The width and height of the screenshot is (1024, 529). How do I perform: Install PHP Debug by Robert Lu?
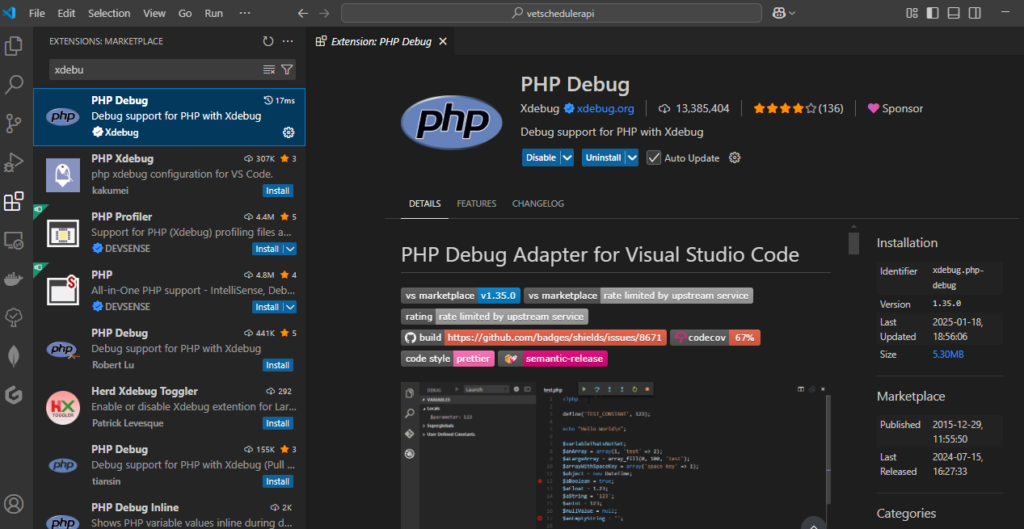(x=278, y=365)
